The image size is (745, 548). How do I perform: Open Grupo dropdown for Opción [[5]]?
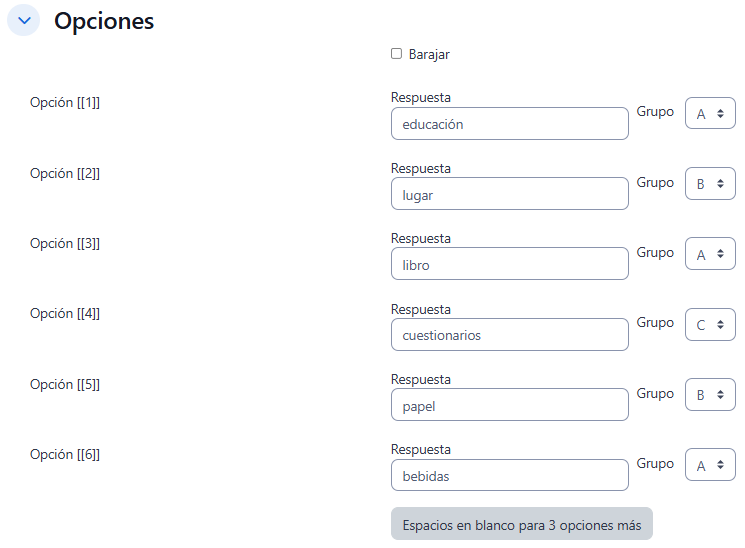[710, 395]
